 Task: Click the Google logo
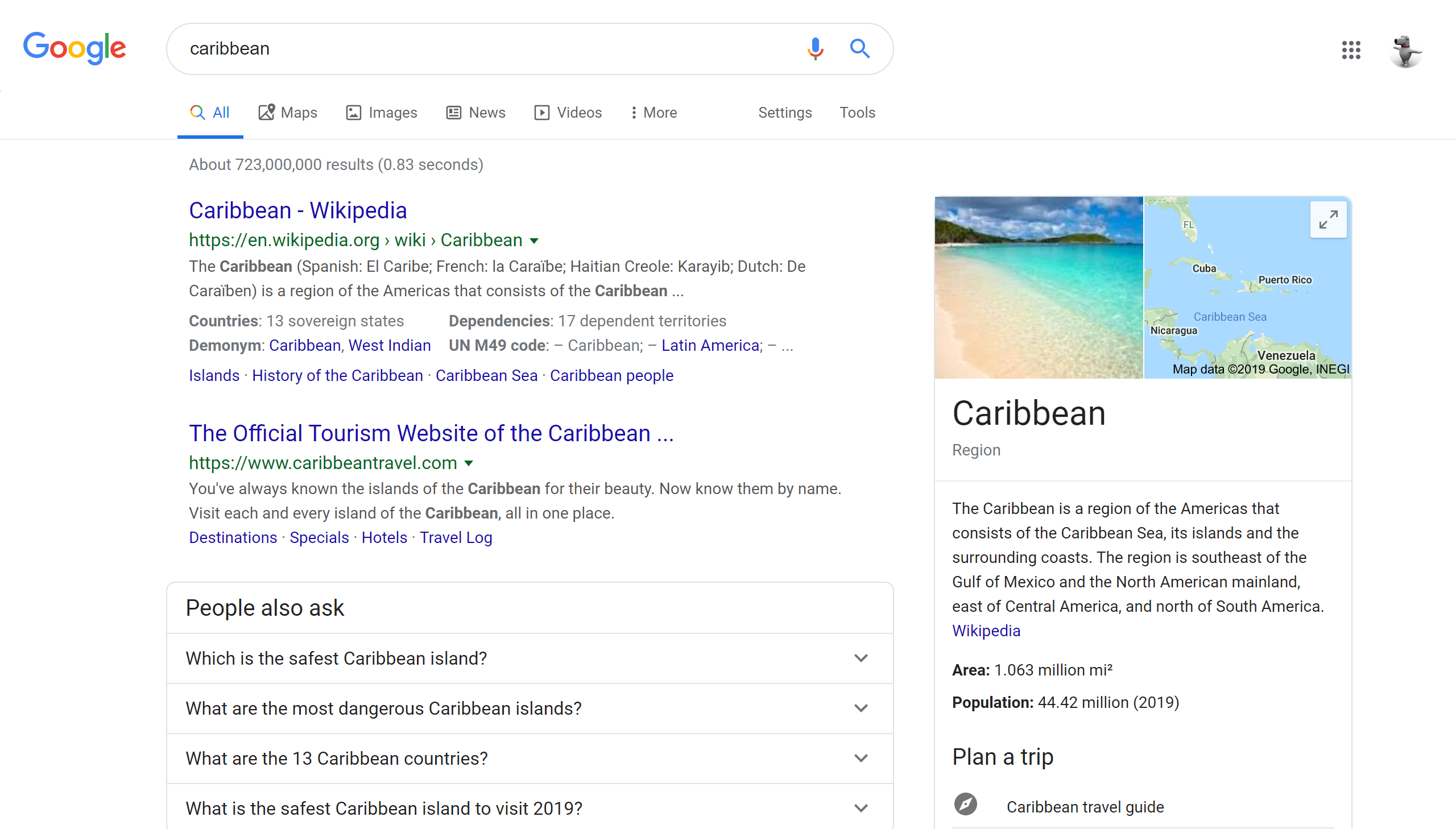pos(74,48)
